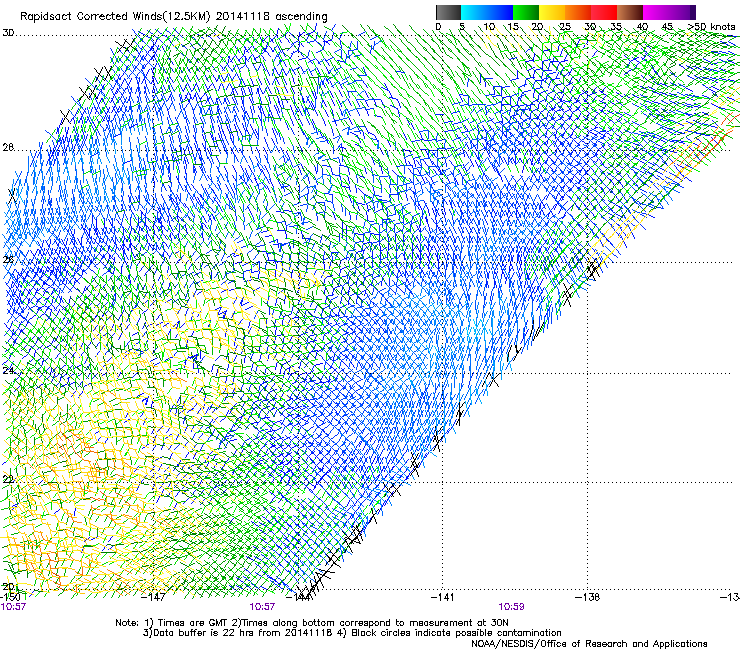Click the 'measurement at 30N' note text

[458, 623]
